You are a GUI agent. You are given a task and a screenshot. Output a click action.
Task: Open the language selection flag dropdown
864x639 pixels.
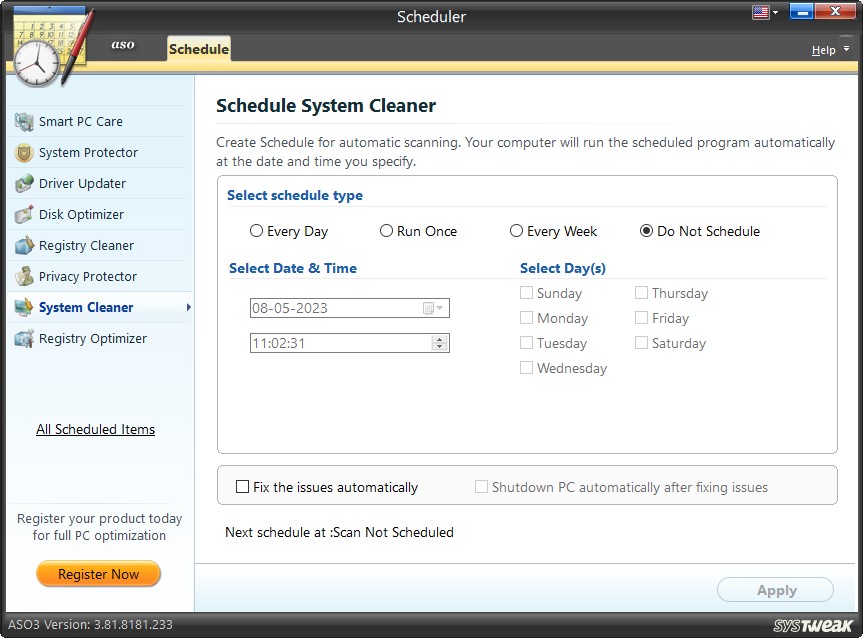[x=763, y=11]
